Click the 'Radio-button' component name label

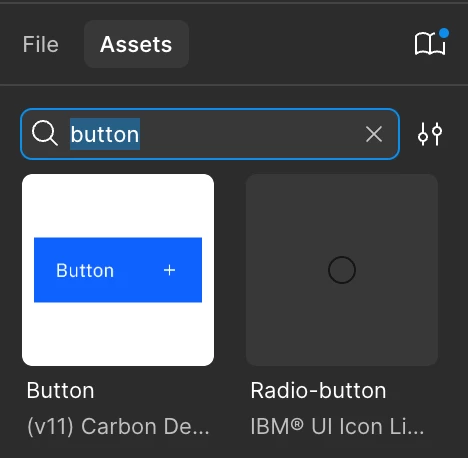coord(318,390)
